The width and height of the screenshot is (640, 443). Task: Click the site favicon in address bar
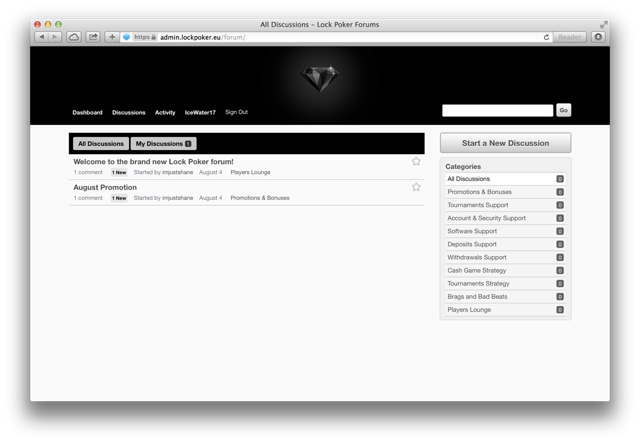point(127,37)
